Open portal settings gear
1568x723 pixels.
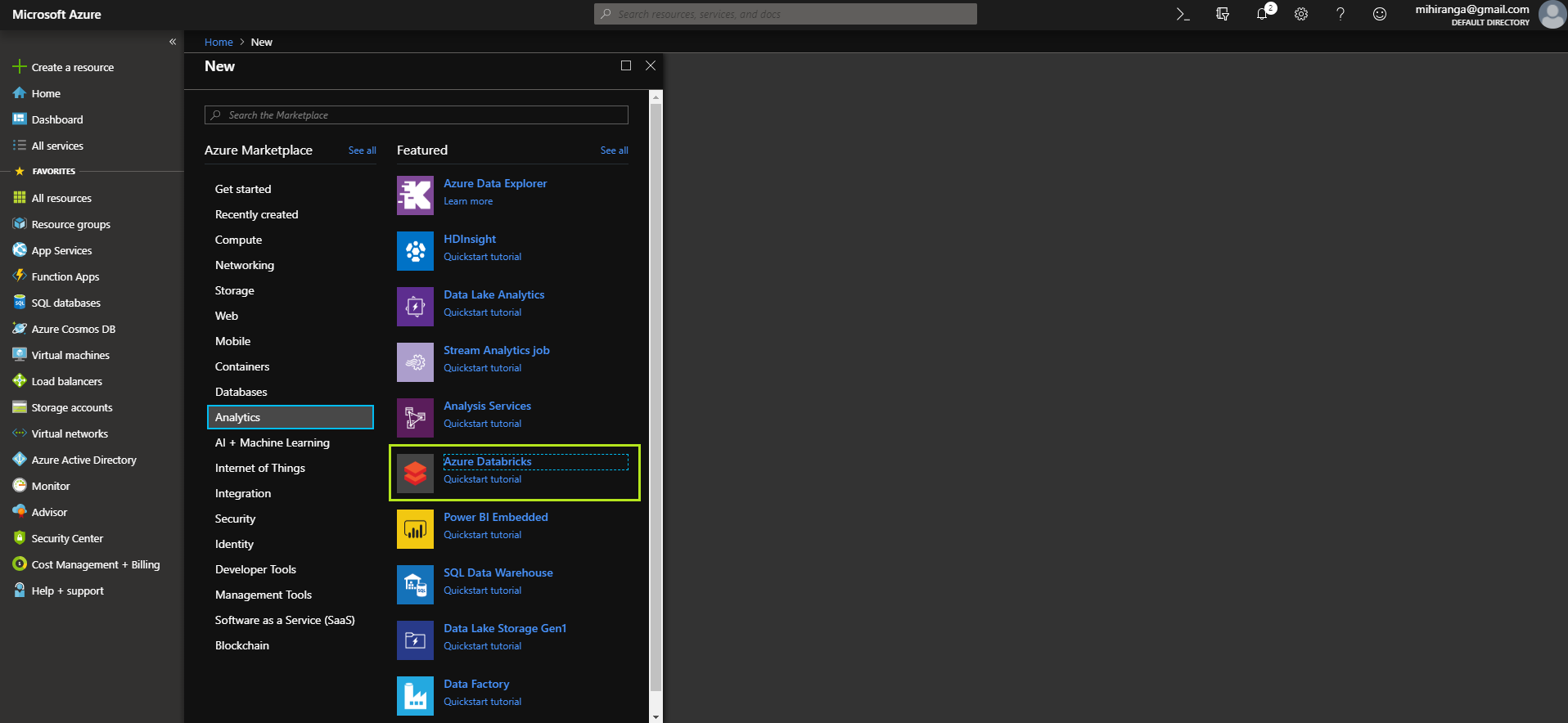tap(1301, 14)
